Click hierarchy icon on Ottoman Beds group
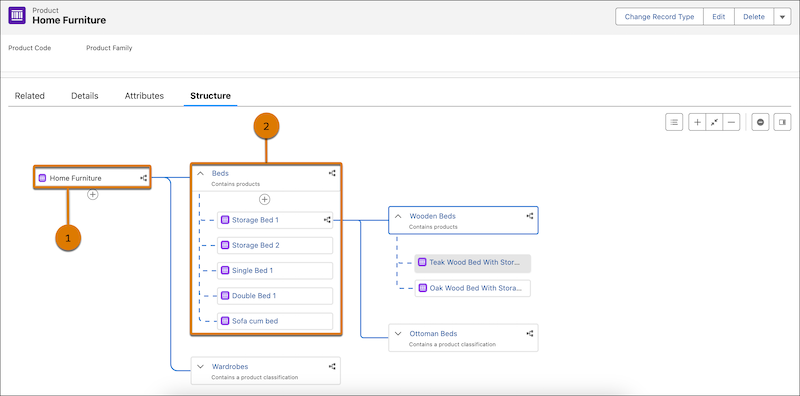The width and height of the screenshot is (800, 396). click(x=530, y=333)
